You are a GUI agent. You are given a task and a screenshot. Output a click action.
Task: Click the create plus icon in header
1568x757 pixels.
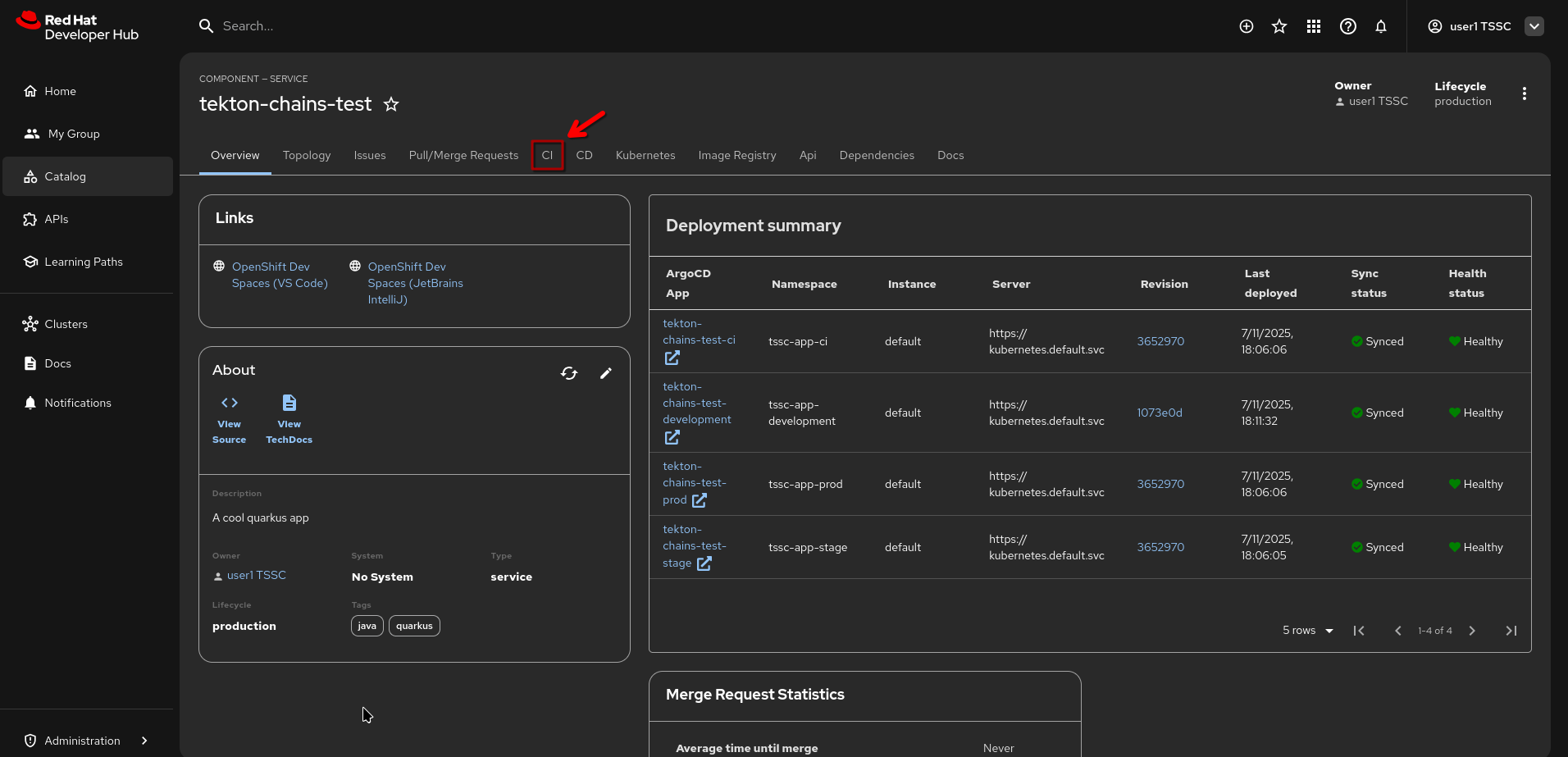click(x=1246, y=26)
